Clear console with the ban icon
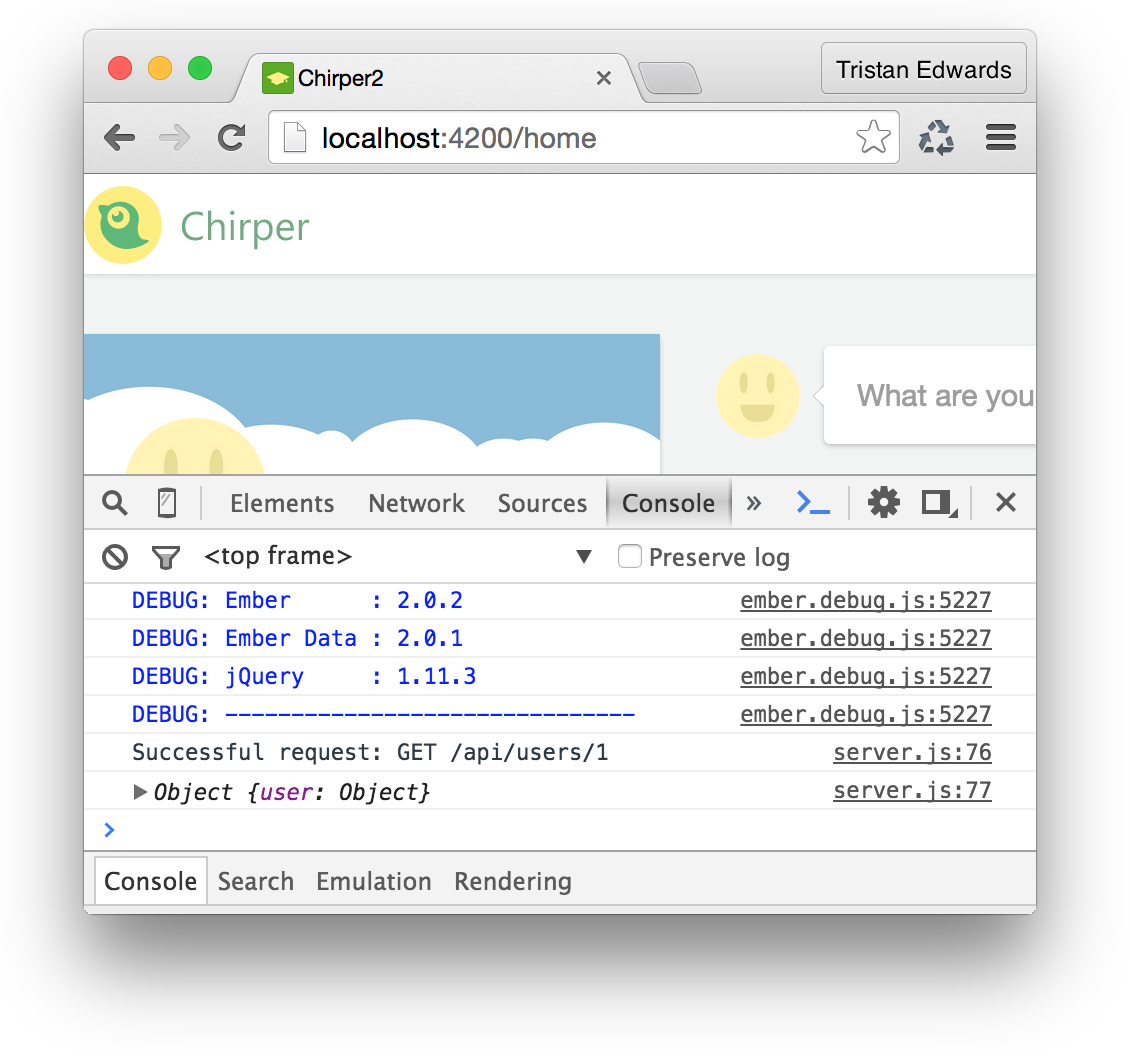1130x1056 pixels. 115,557
